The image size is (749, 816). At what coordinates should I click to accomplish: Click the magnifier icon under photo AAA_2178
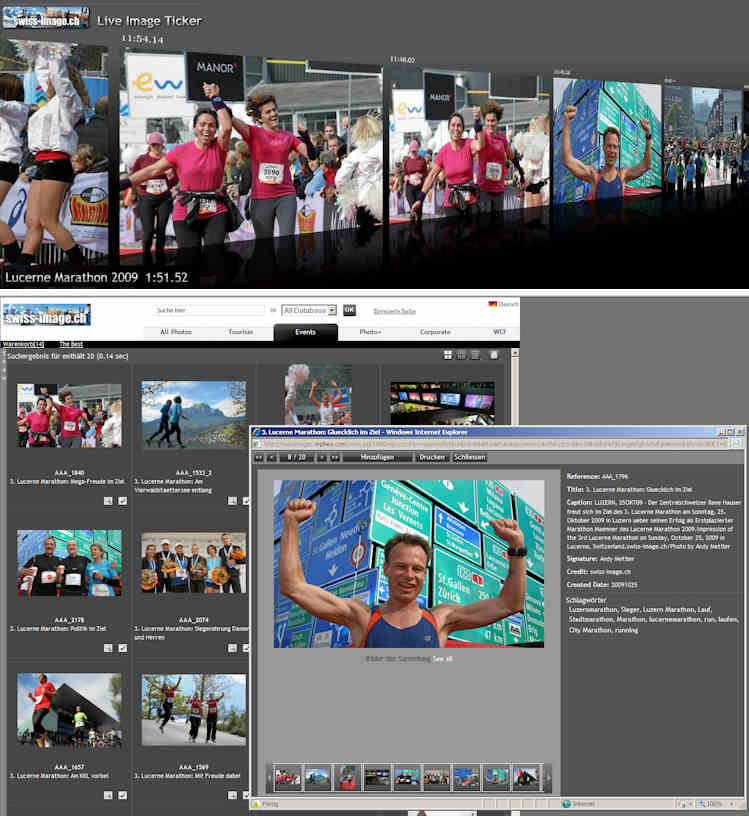(x=108, y=648)
